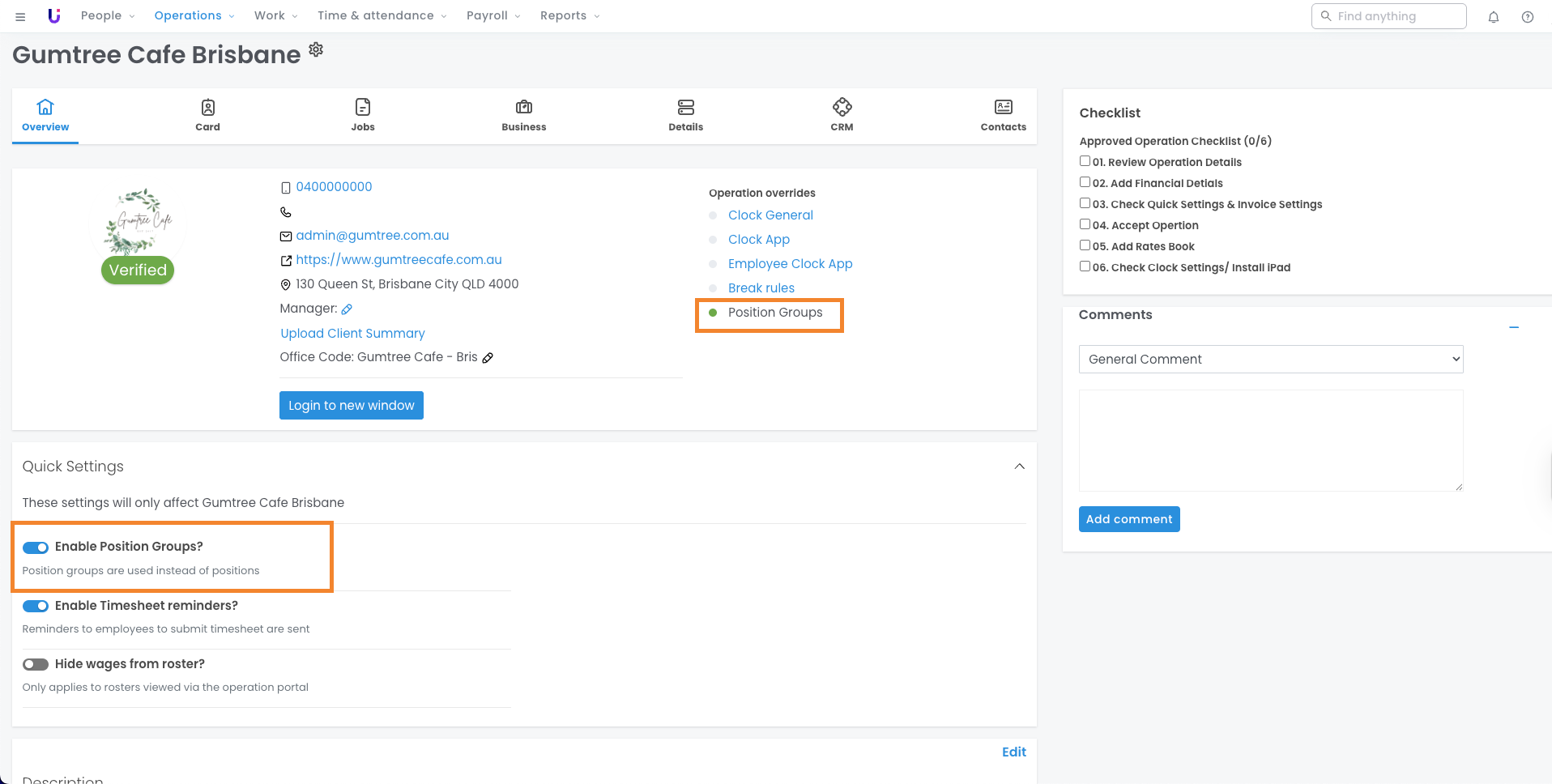The width and height of the screenshot is (1552, 784).
Task: Open the Time & attendance menu
Action: pyautogui.click(x=382, y=15)
